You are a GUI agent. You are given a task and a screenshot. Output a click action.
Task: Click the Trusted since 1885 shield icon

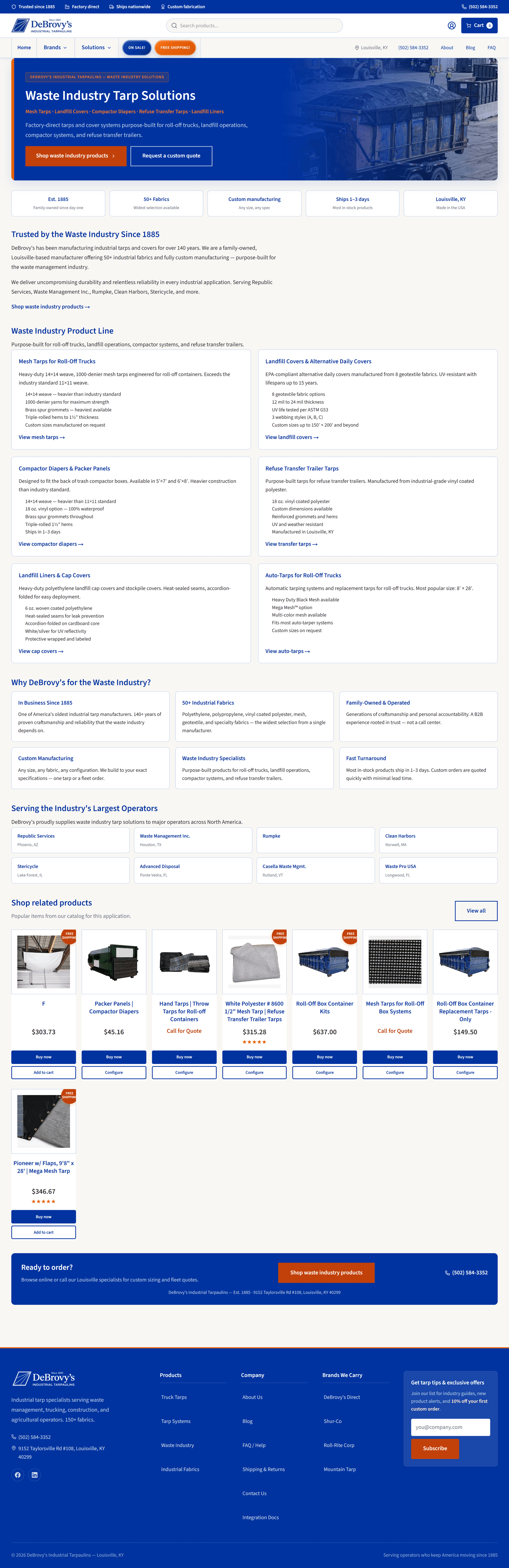14,7
